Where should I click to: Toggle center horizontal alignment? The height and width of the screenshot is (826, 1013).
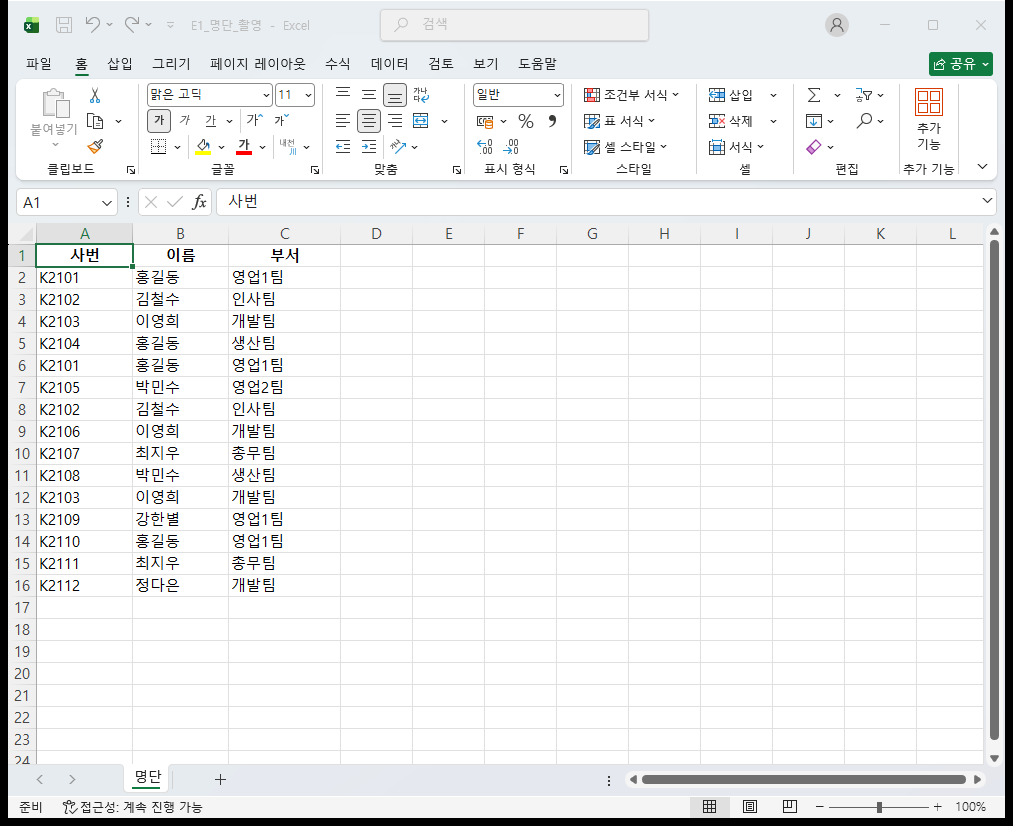click(x=369, y=121)
